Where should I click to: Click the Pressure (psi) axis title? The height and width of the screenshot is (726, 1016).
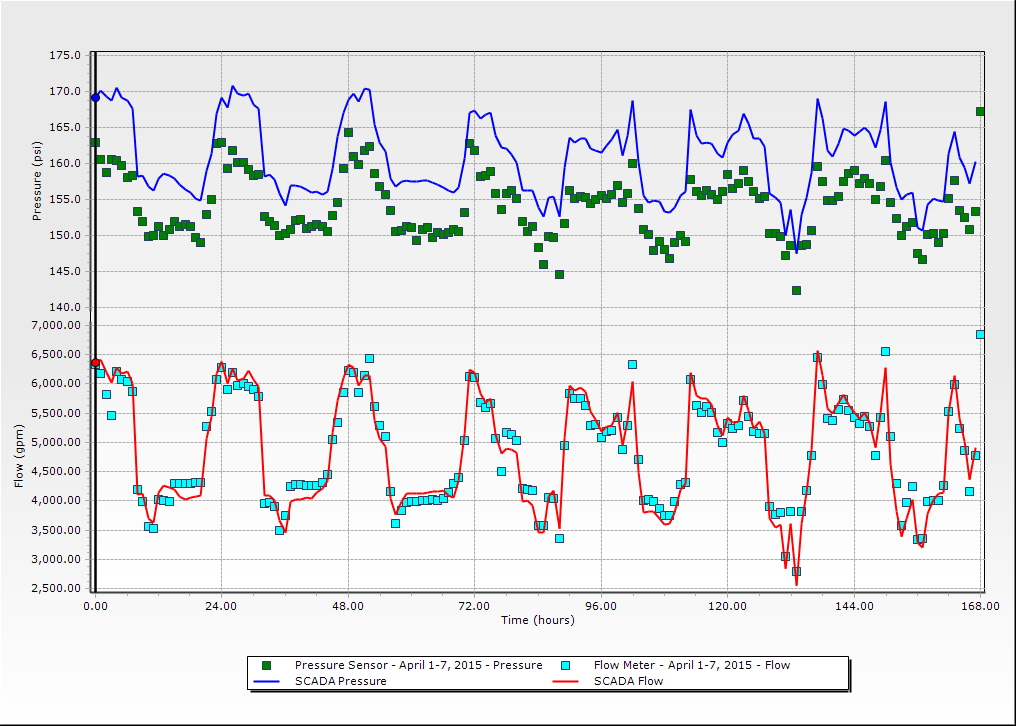(x=37, y=181)
